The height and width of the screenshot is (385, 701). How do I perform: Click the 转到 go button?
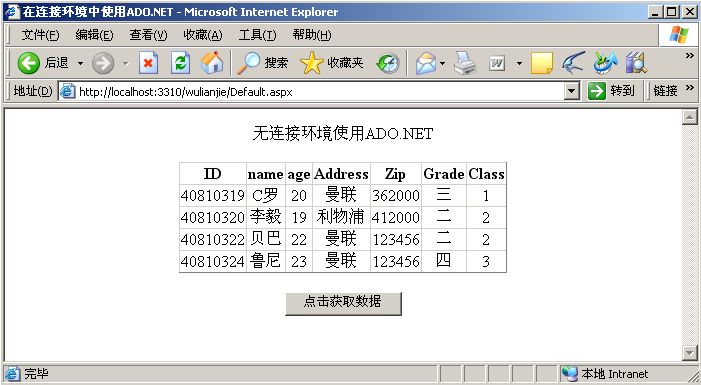611,91
